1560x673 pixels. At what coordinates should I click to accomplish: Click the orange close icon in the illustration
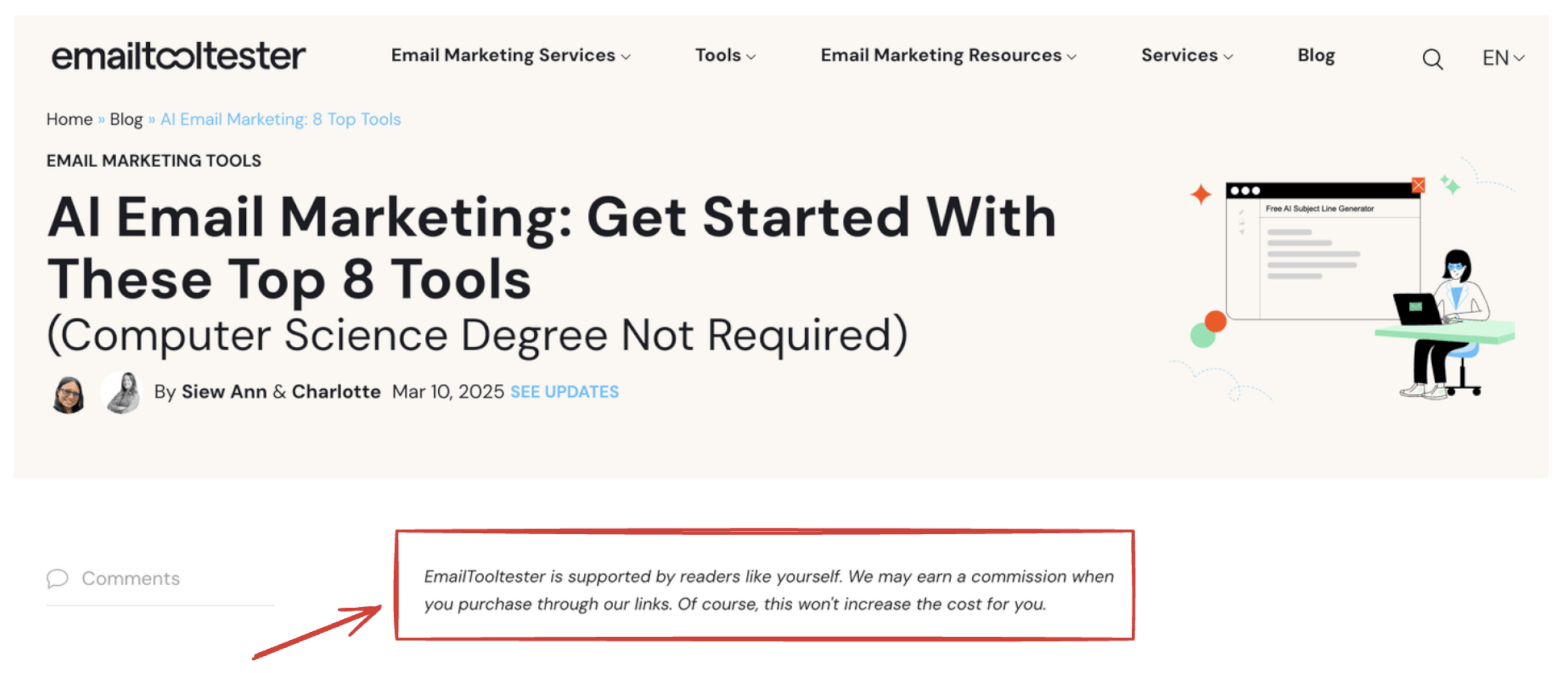pos(1419,185)
